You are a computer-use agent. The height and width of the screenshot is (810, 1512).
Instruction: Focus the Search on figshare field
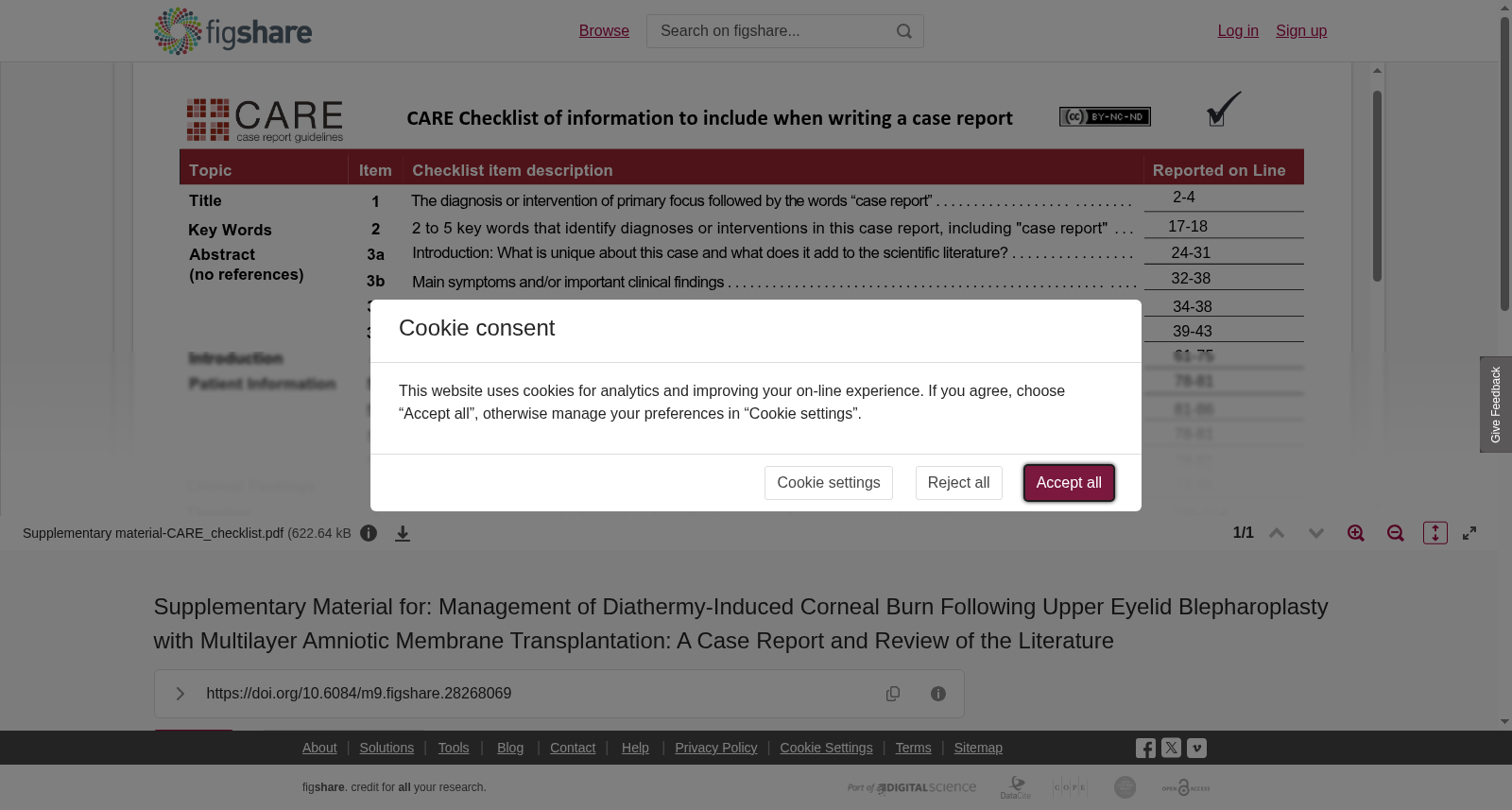tap(770, 31)
